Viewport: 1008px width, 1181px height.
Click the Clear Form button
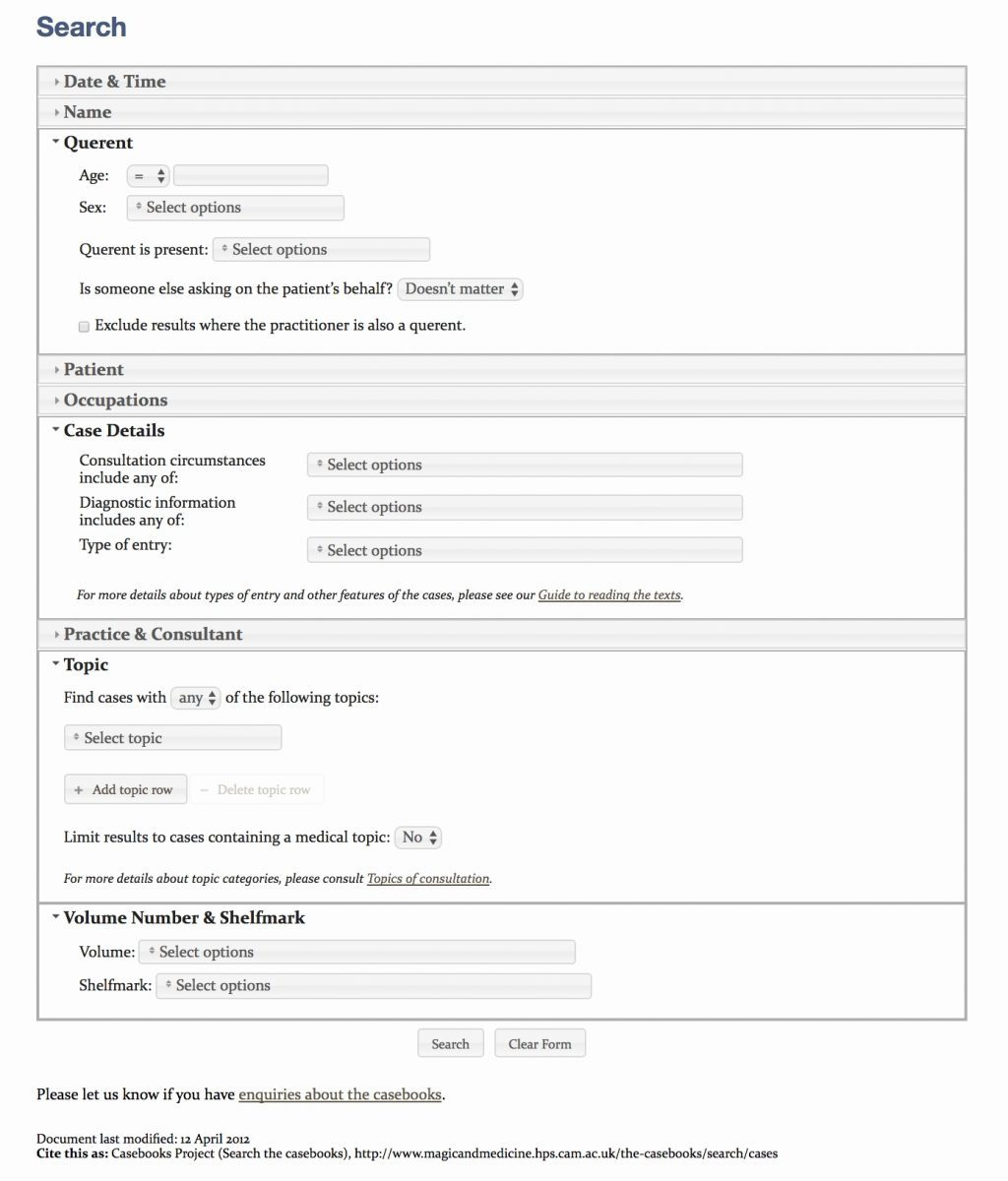539,1044
